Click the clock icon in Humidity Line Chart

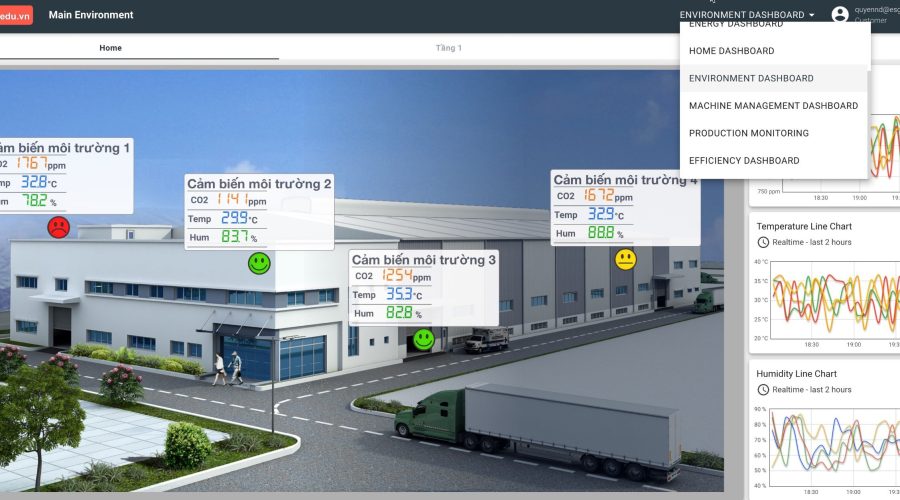tap(763, 389)
